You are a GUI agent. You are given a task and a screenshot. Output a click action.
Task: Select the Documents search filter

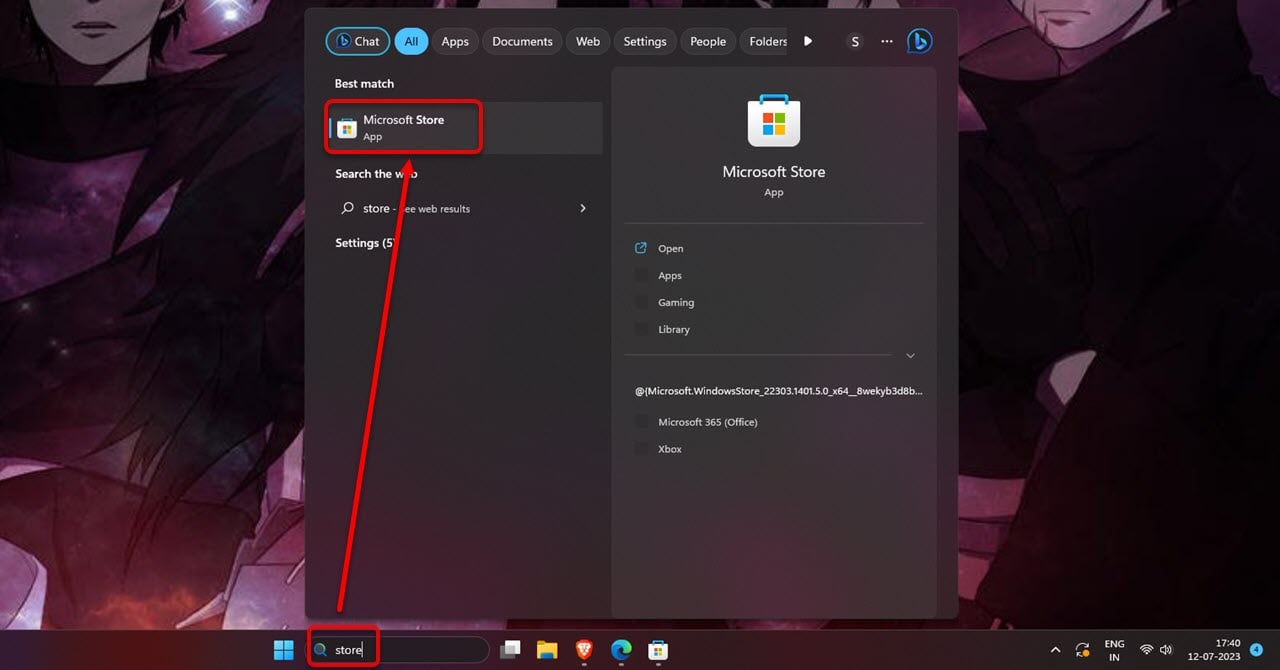[x=521, y=41]
